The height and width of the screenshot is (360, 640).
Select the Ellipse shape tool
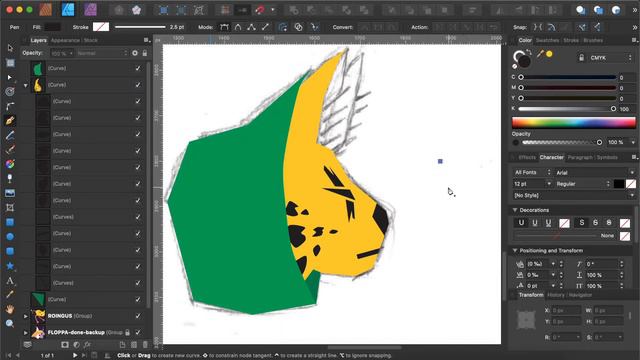(x=10, y=236)
